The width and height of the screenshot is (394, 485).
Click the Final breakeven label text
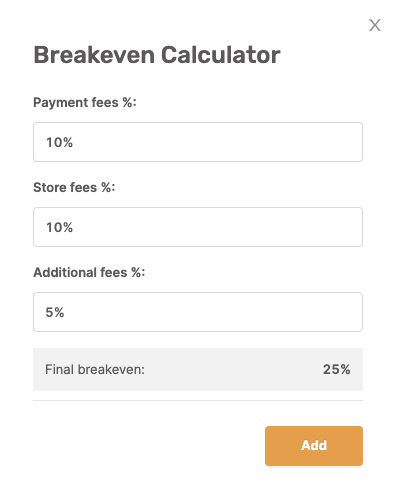tap(95, 369)
